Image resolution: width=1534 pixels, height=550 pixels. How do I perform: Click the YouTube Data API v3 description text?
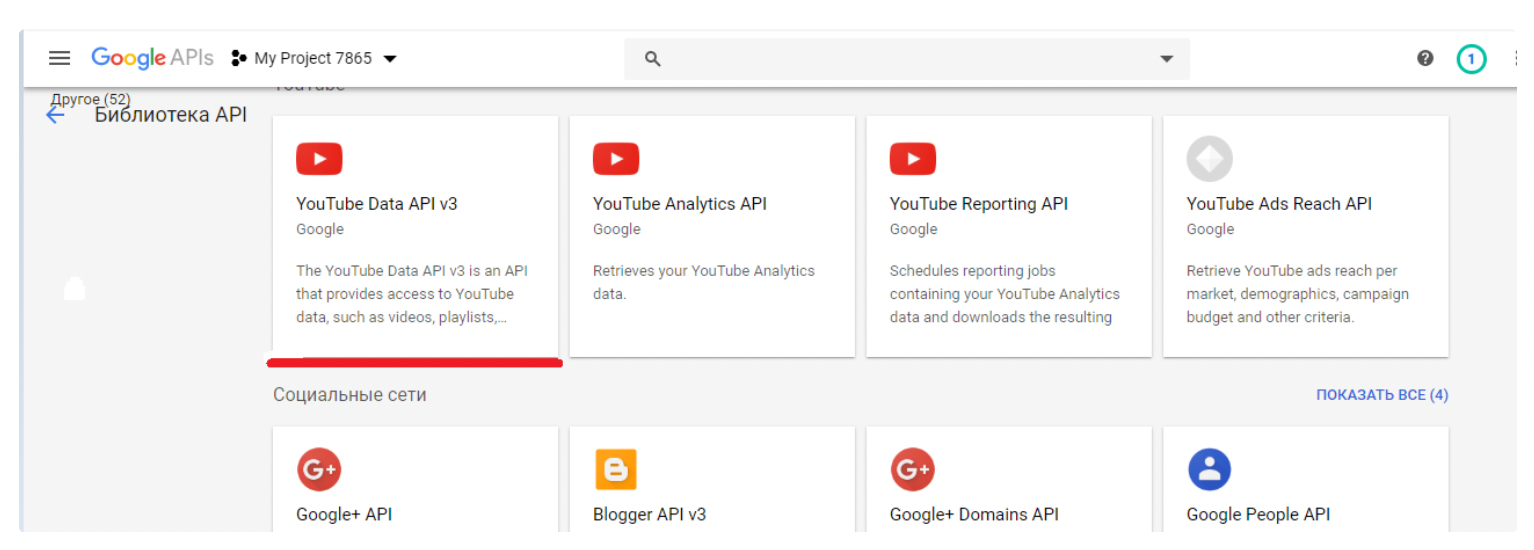(x=413, y=294)
